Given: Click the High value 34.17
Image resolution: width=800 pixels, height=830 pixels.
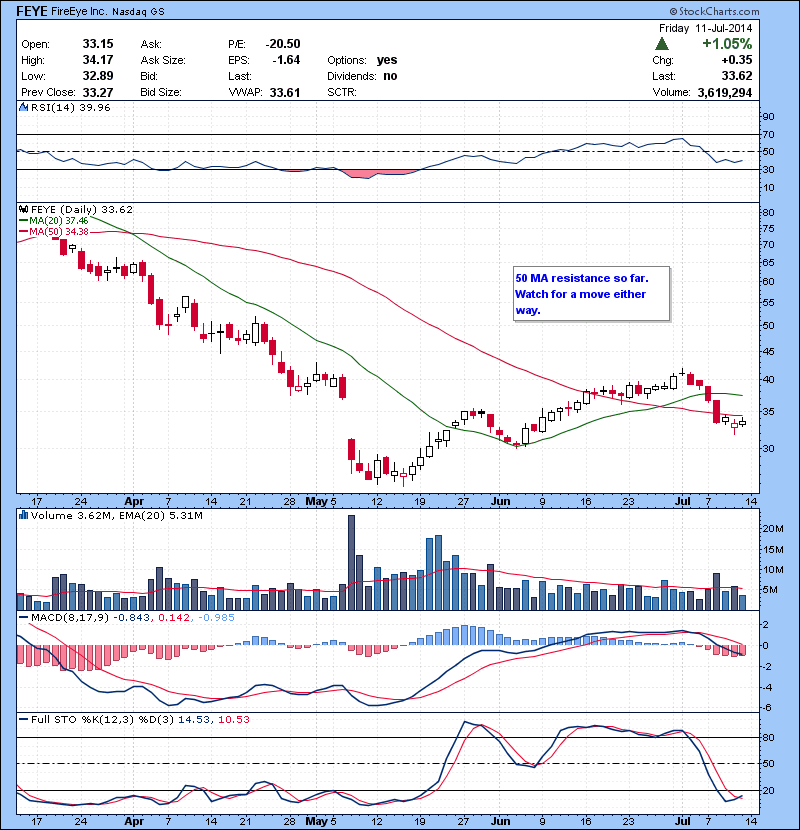Looking at the screenshot, I should 98,60.
